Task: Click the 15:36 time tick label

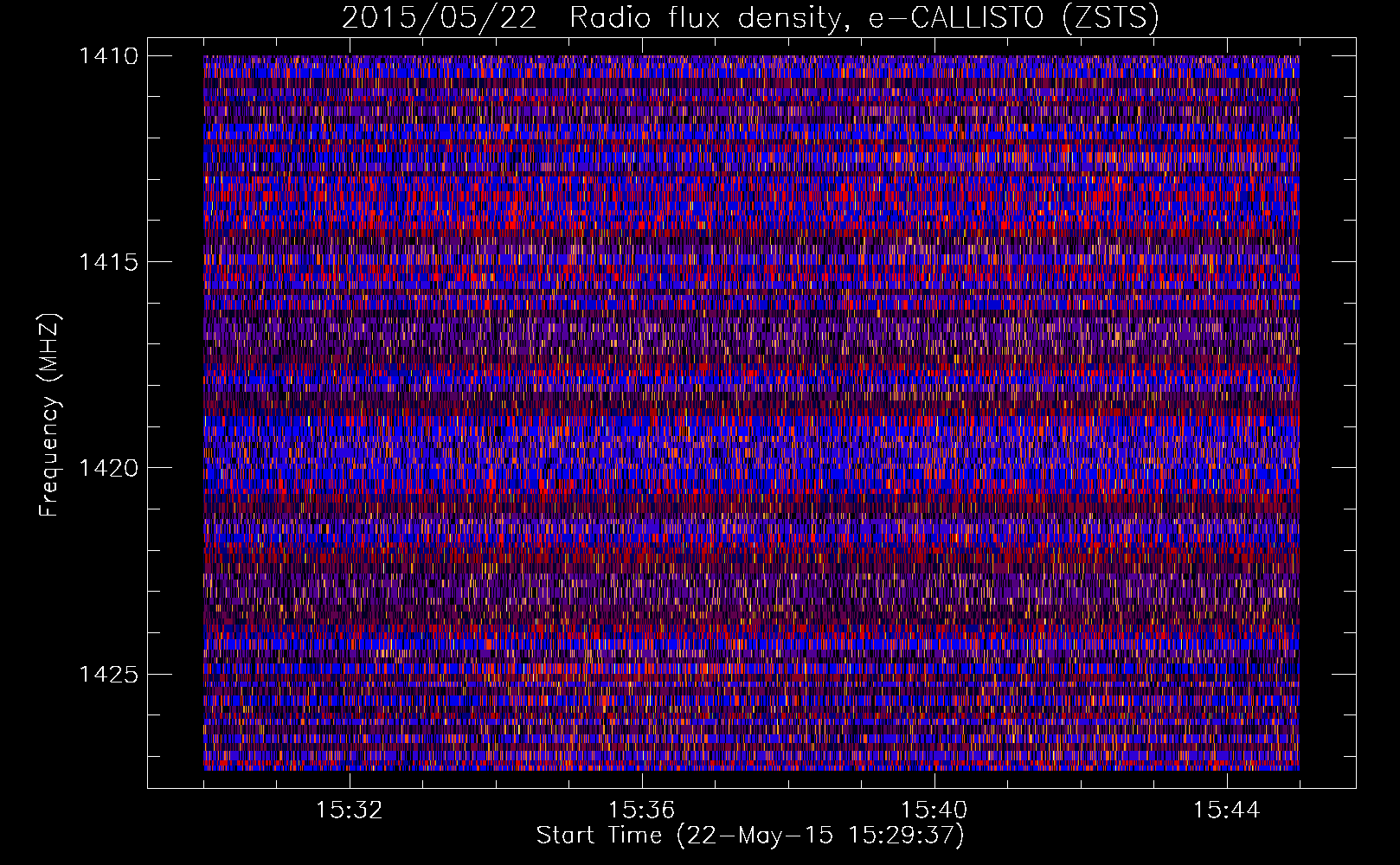Action: [x=641, y=810]
